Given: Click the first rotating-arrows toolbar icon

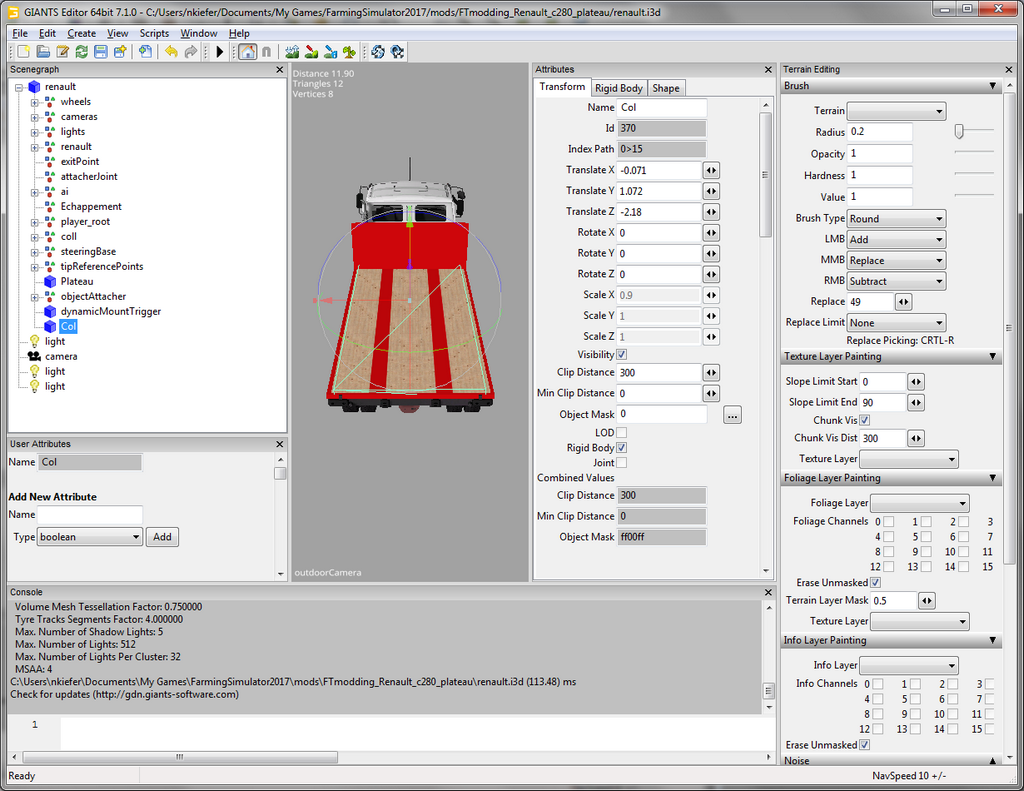Looking at the screenshot, I should (377, 52).
